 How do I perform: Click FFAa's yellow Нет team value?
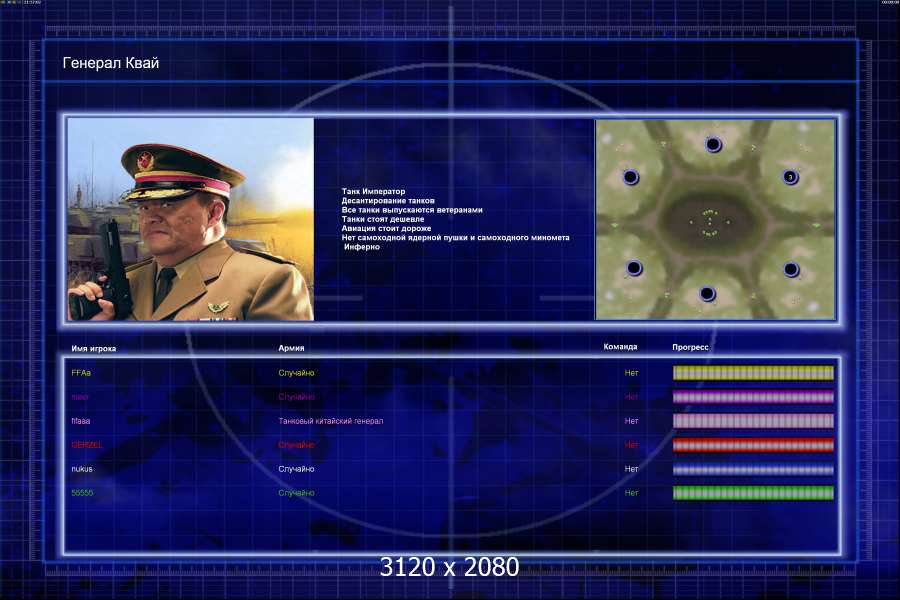[x=631, y=373]
